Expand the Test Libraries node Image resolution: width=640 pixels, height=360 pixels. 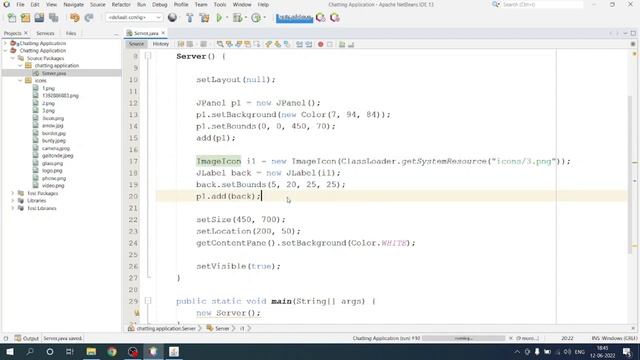pos(13,208)
